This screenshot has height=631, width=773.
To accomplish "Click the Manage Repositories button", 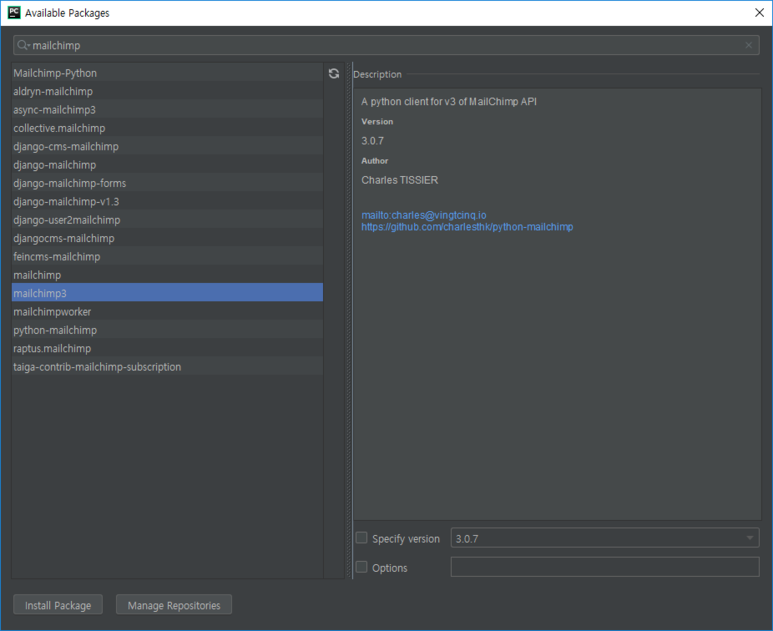I will coord(174,605).
